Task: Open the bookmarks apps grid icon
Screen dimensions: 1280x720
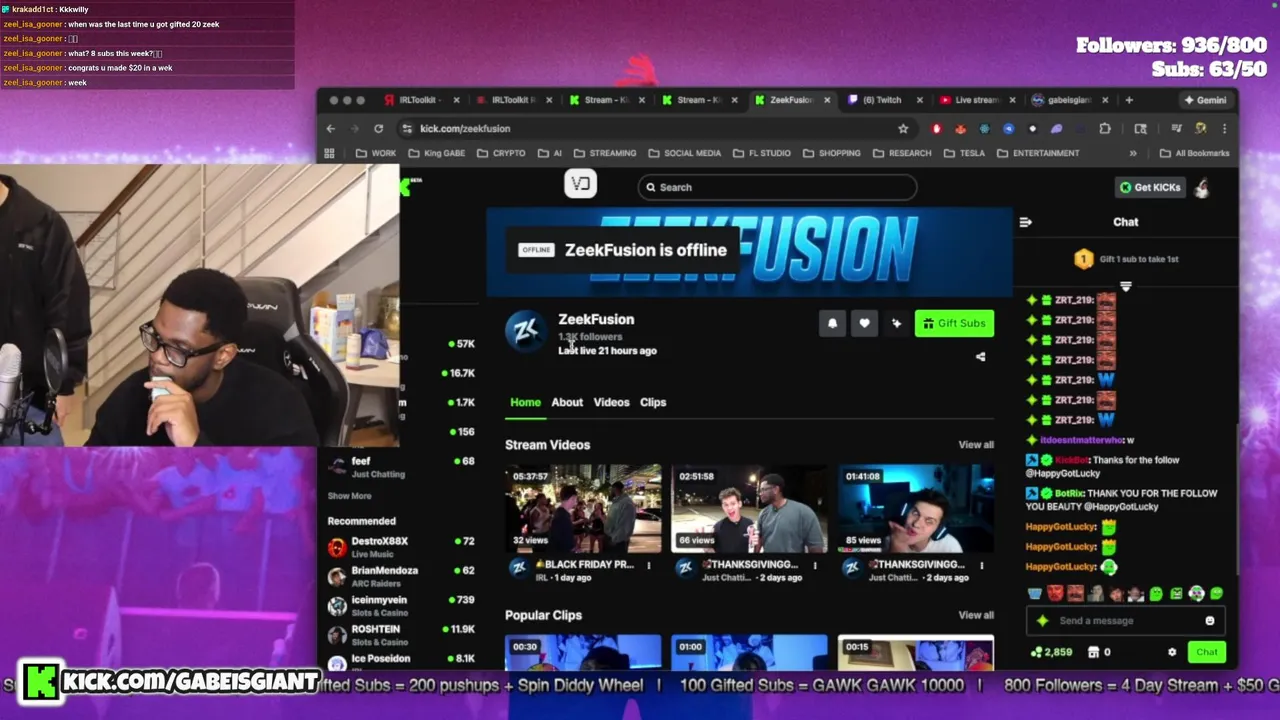Action: [x=329, y=153]
